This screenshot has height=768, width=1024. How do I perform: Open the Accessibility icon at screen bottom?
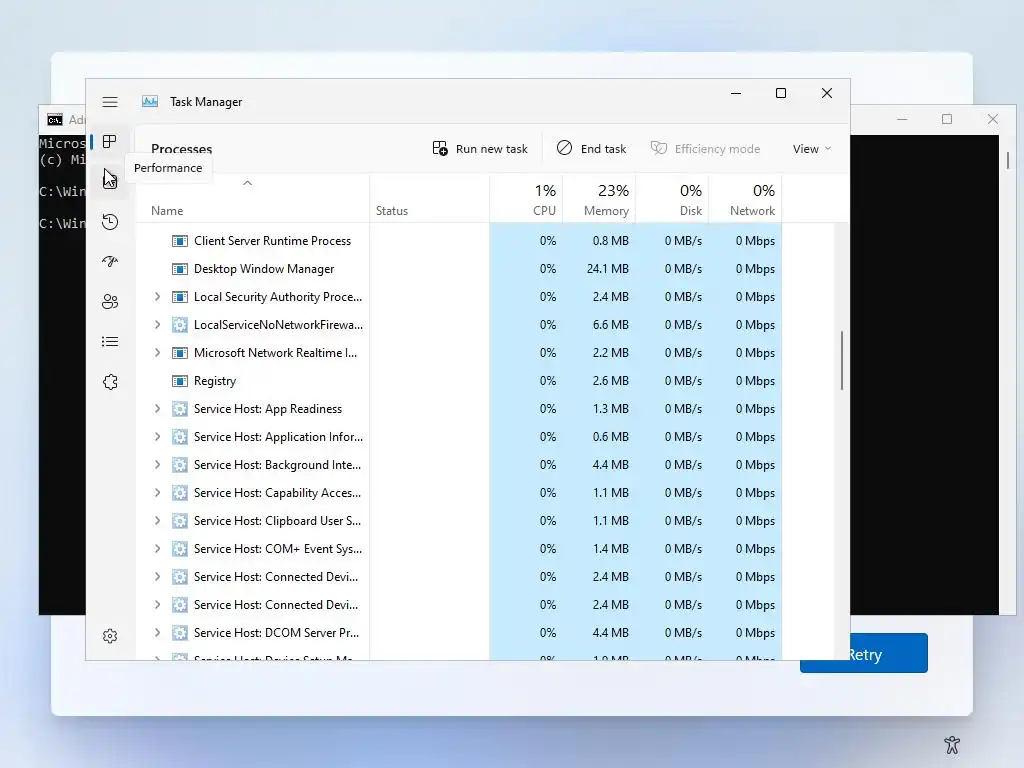tap(952, 744)
